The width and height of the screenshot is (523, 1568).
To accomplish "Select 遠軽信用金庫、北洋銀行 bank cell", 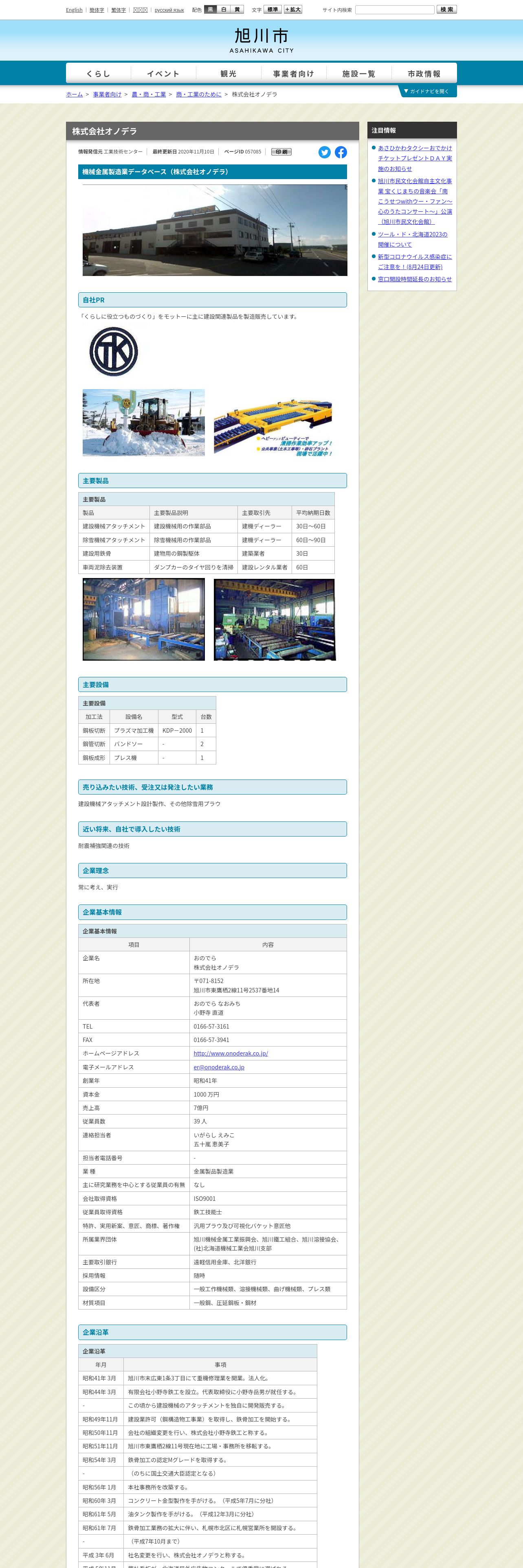I will pos(268,1262).
